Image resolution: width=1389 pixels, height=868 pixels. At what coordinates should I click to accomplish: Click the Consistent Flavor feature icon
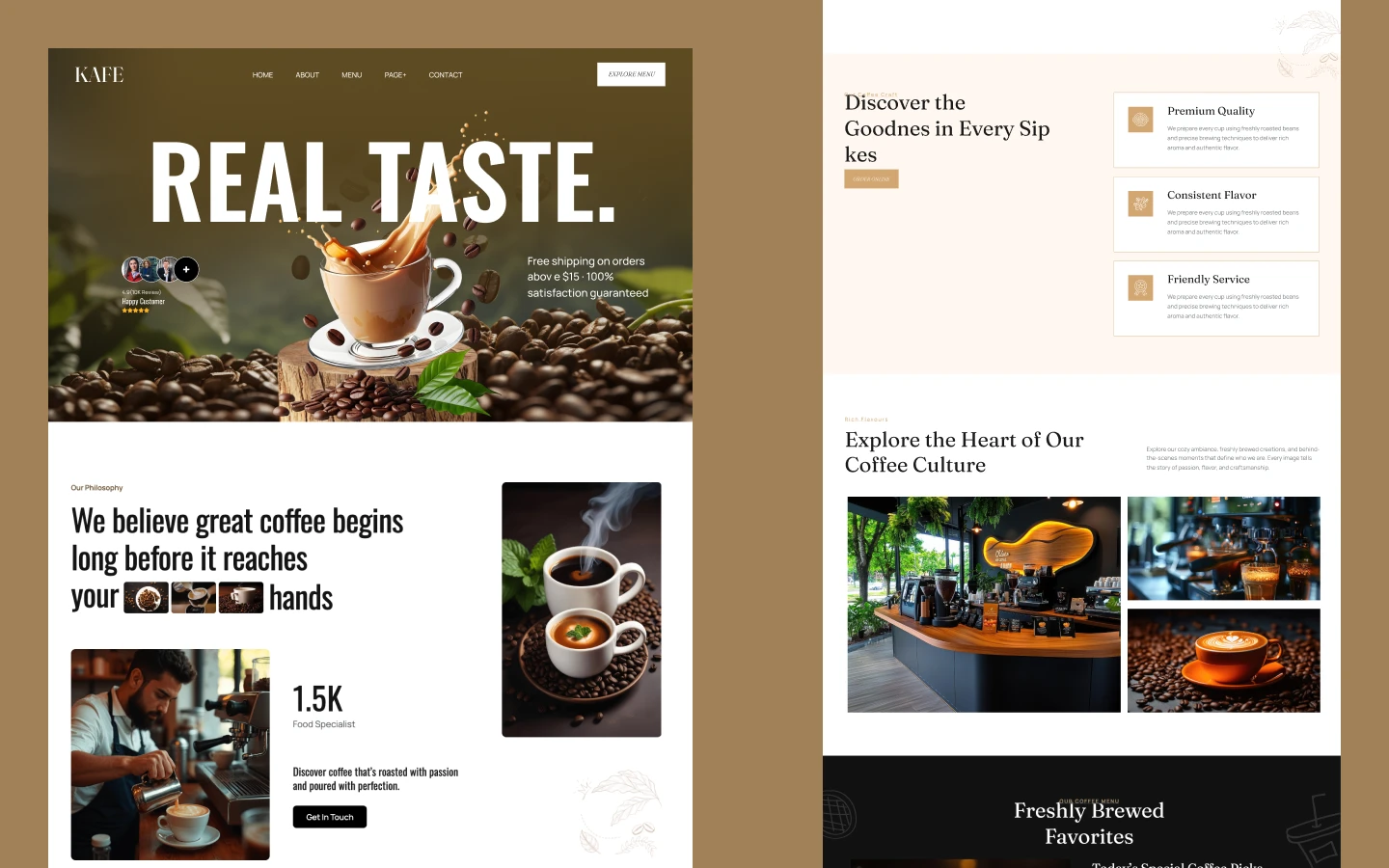click(x=1140, y=203)
